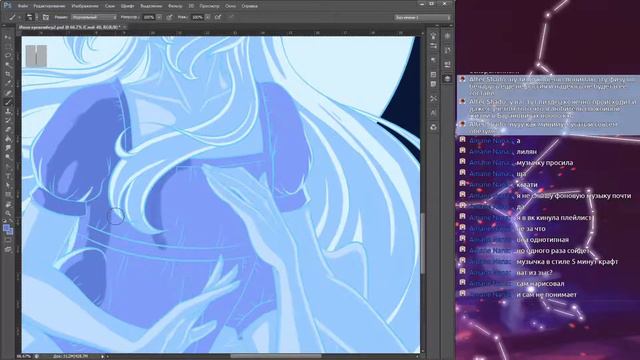
Task: Toggle the Brush panel from options bar
Action: click(x=46, y=17)
